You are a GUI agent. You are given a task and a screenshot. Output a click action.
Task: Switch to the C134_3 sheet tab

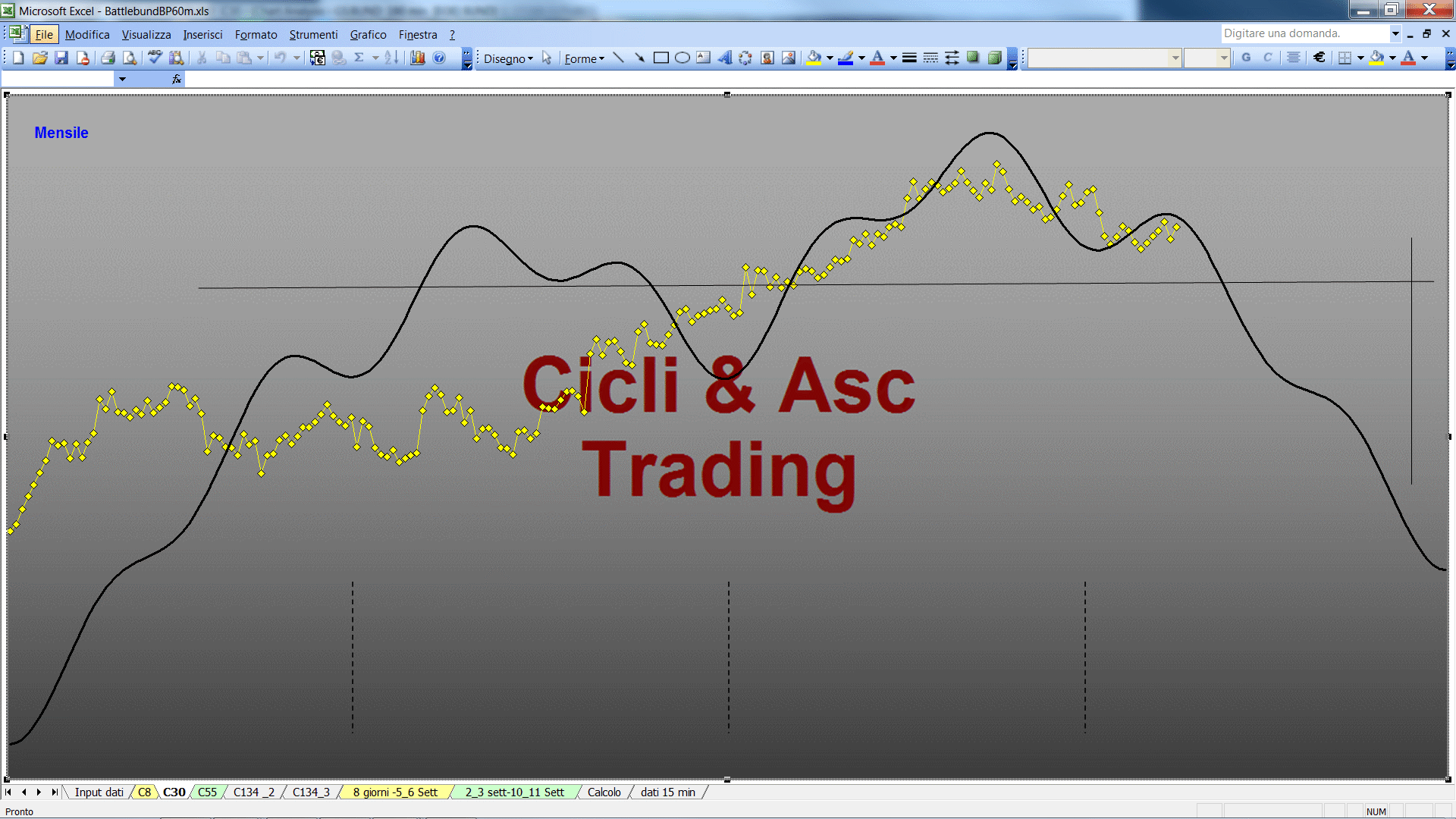pyautogui.click(x=311, y=792)
